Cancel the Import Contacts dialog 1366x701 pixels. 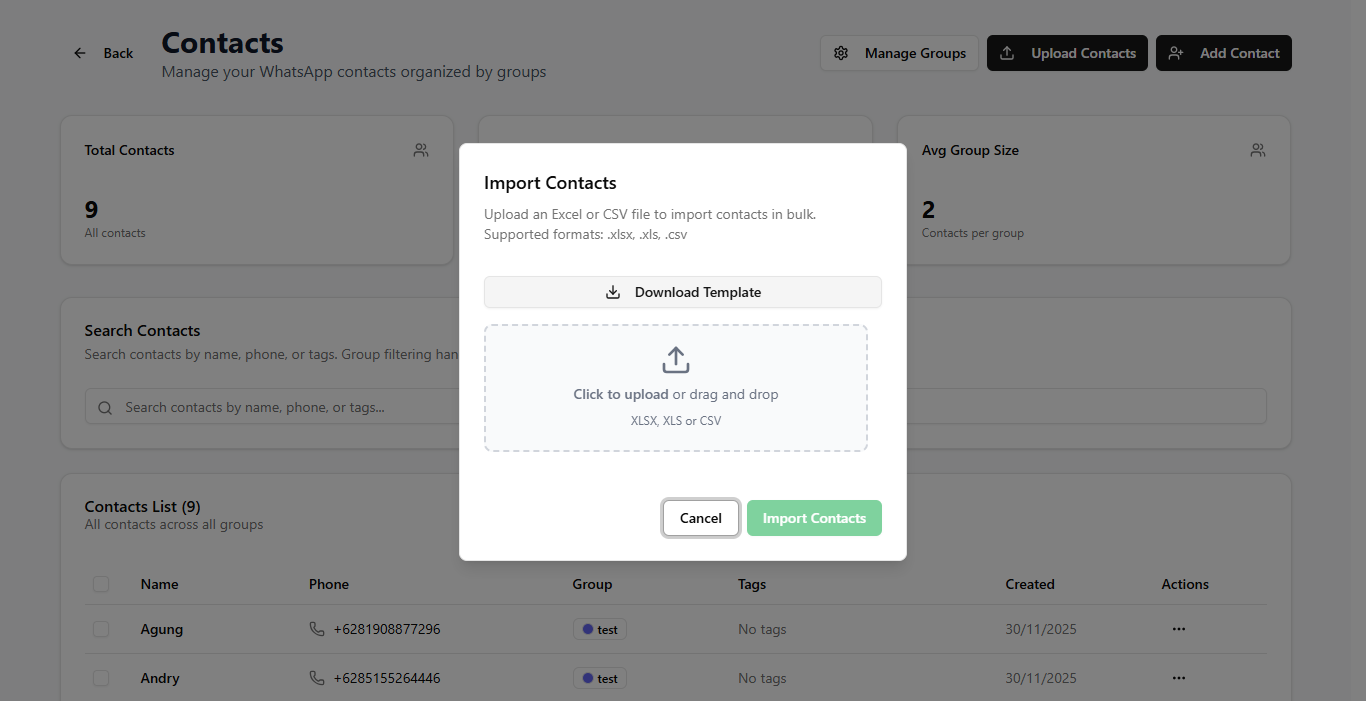(700, 518)
